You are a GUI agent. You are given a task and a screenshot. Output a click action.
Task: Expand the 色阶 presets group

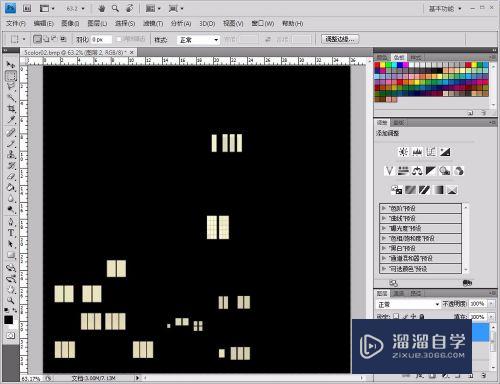pyautogui.click(x=383, y=208)
